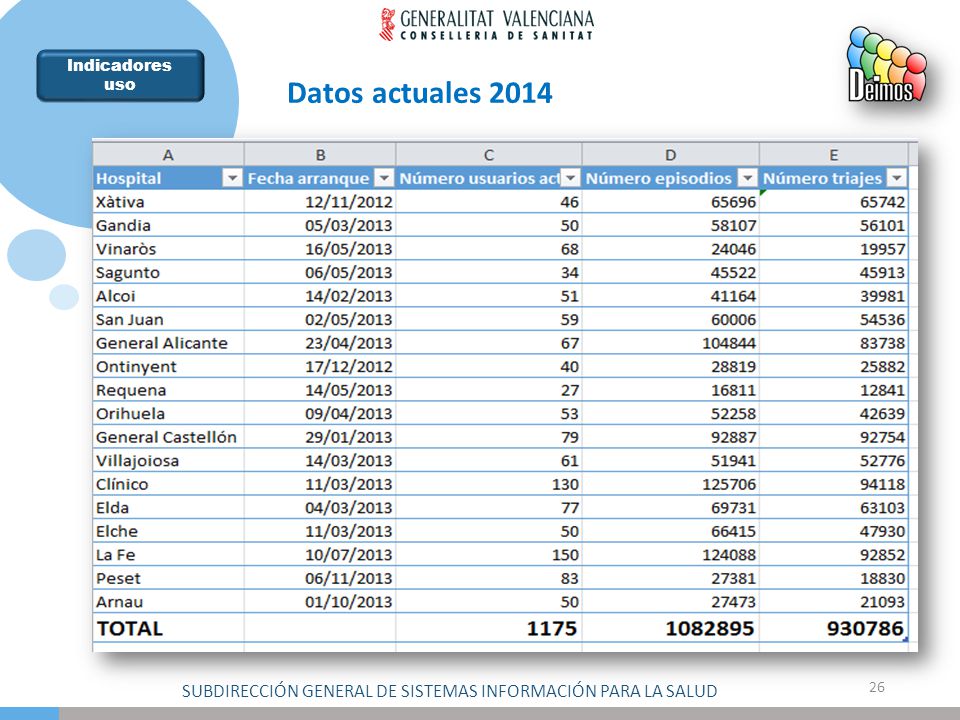Select the Alcoi hospital cell
The height and width of the screenshot is (720, 960).
coord(168,296)
